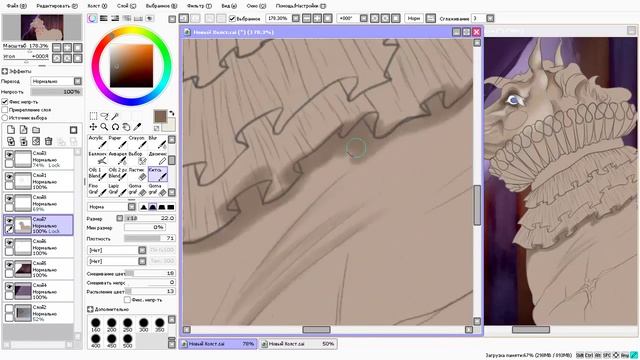
Task: Select the lasso selection tool
Action: click(104, 116)
